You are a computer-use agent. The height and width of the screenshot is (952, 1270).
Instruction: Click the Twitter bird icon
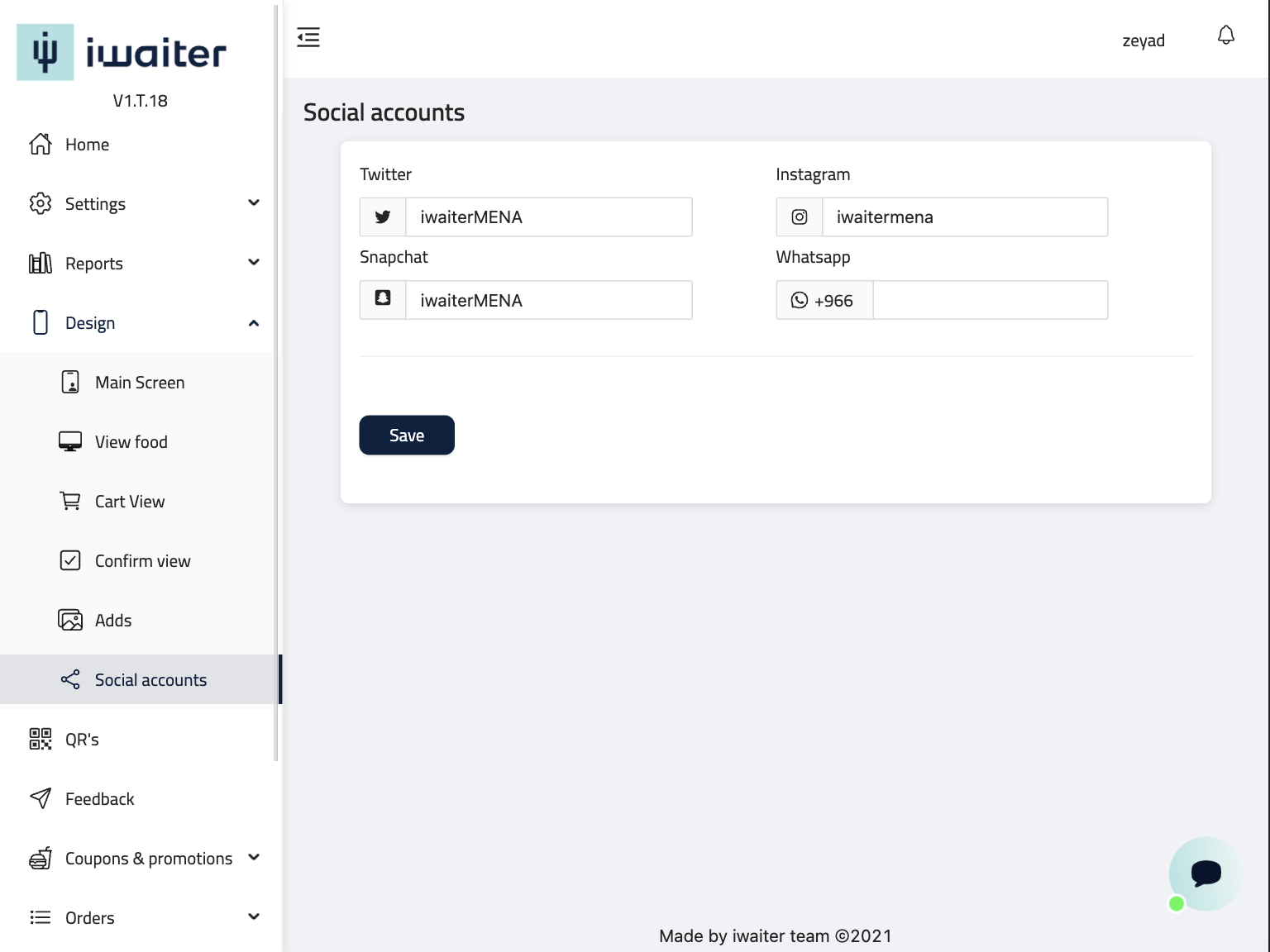(383, 217)
